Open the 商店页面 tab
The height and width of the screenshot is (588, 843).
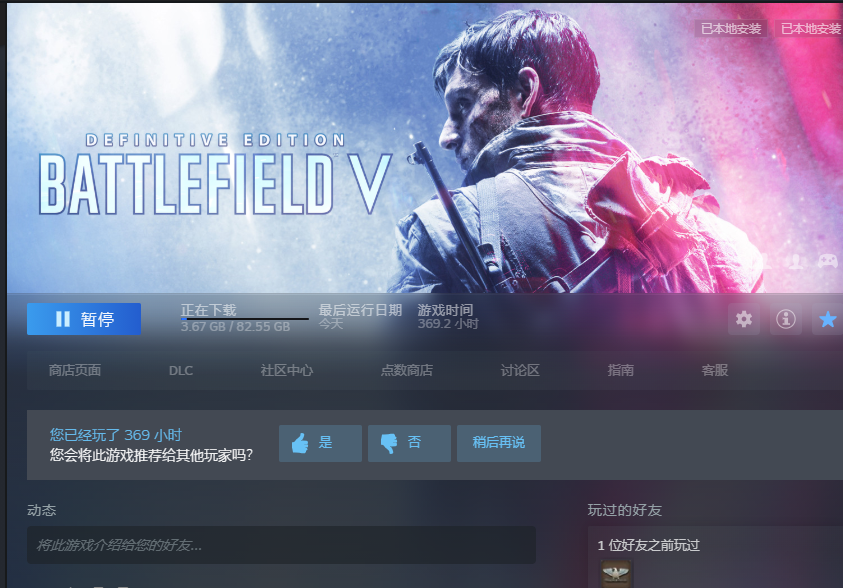point(75,370)
